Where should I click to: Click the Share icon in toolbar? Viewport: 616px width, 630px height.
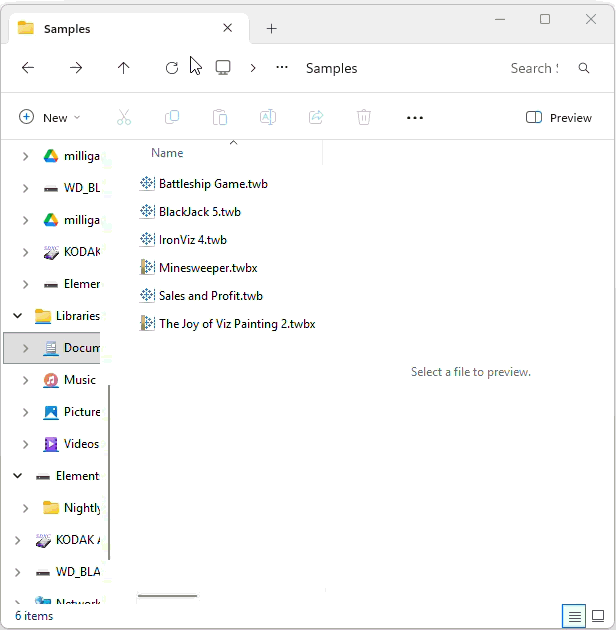[316, 117]
